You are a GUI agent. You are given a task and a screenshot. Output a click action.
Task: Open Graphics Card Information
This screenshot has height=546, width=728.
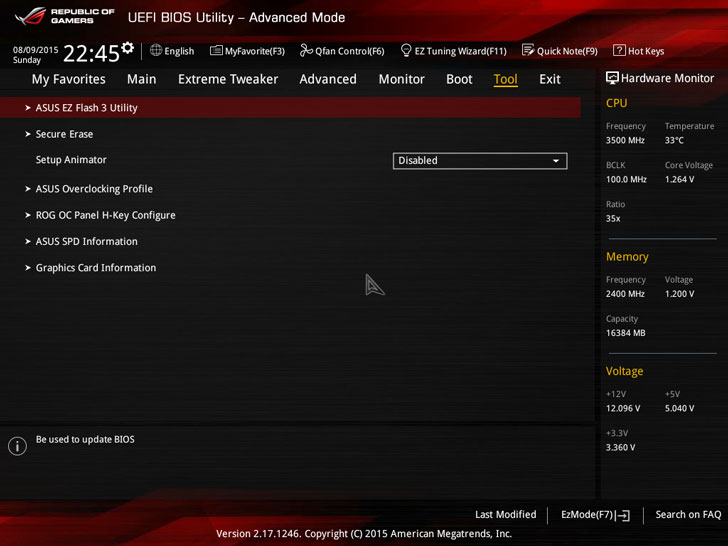pyautogui.click(x=96, y=268)
